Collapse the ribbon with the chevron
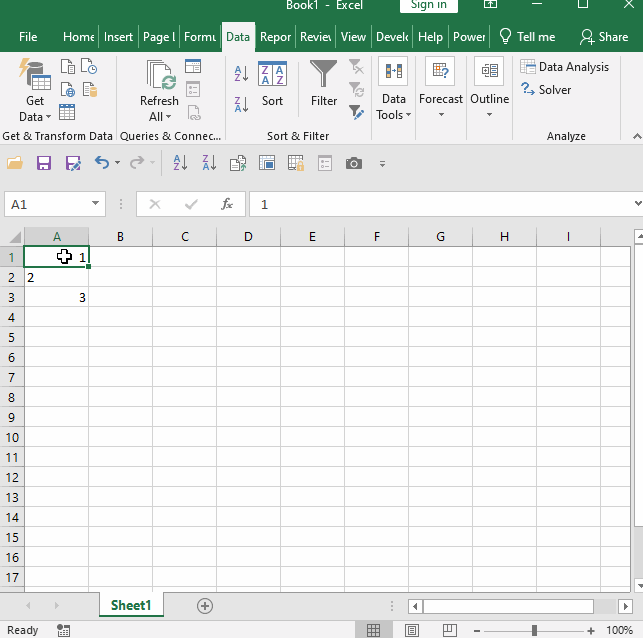The image size is (643, 638). click(x=637, y=136)
